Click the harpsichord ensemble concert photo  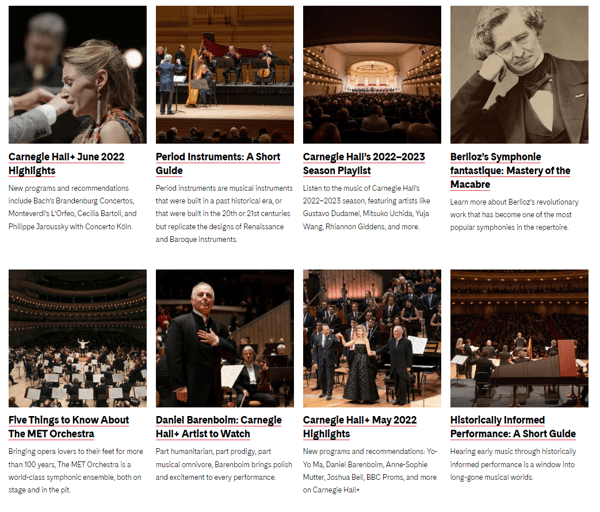(519, 338)
